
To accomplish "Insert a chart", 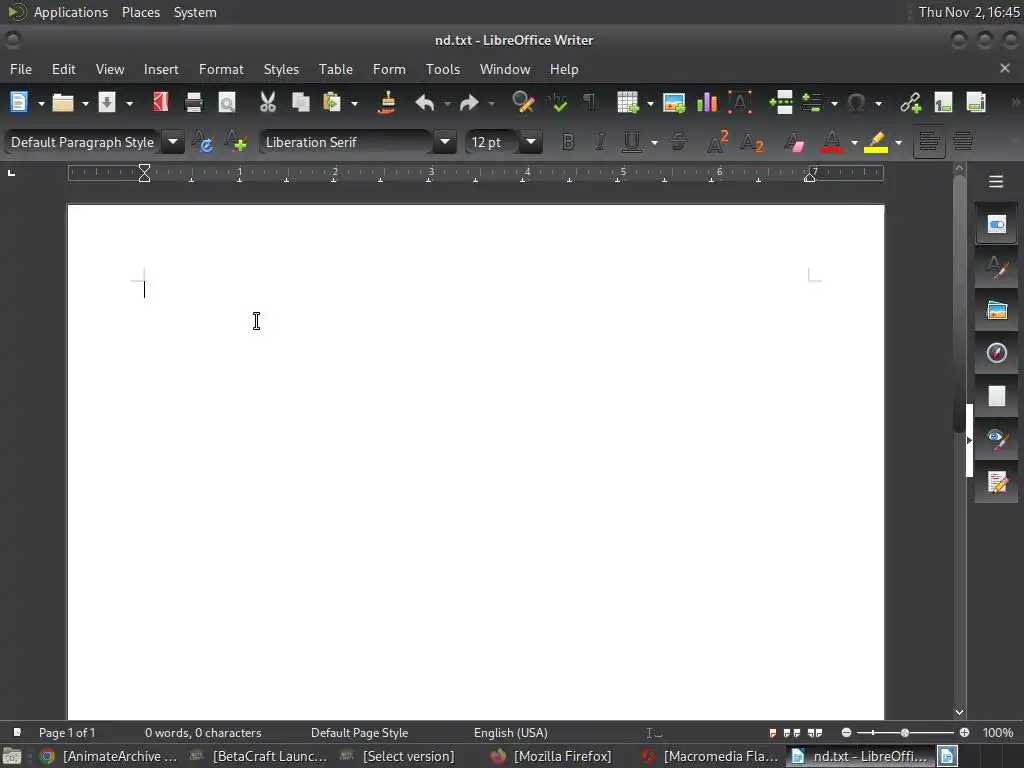I will (x=707, y=103).
